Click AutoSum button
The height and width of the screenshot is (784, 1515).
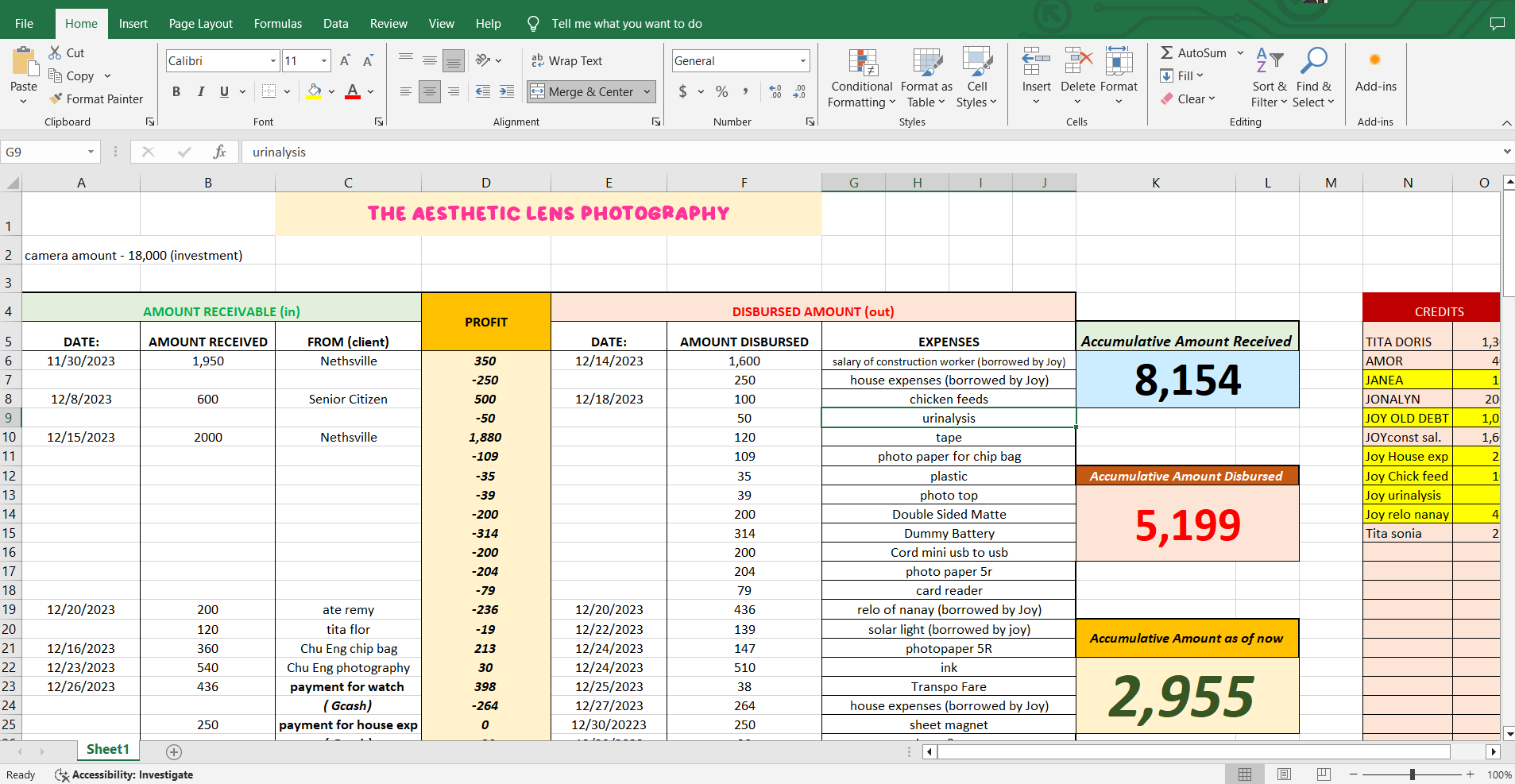[x=1193, y=52]
